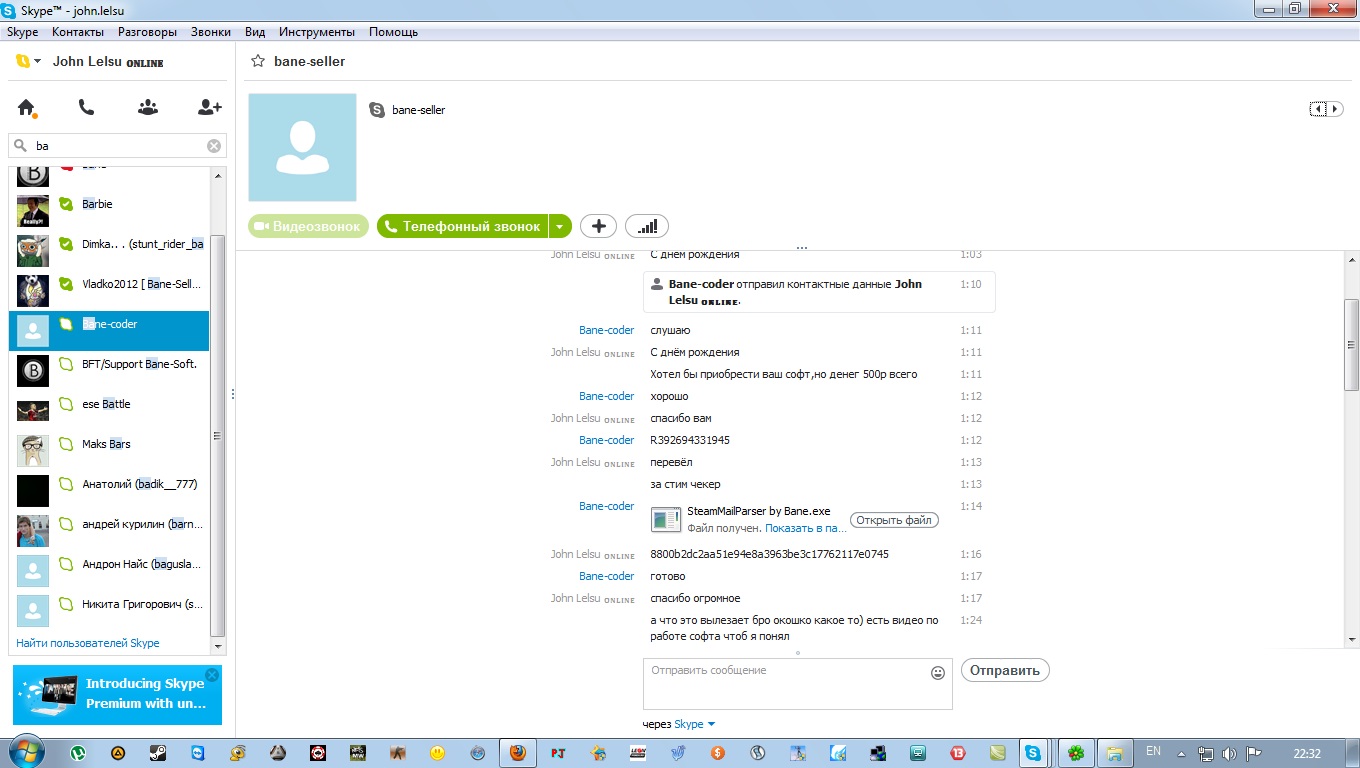Click the Отправить button

(x=1005, y=670)
